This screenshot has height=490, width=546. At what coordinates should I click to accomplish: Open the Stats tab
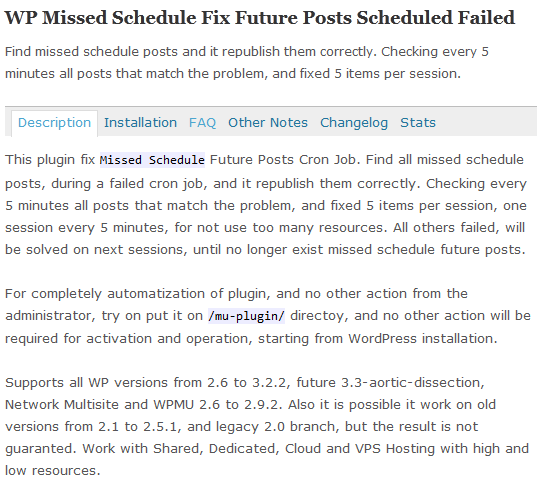pyautogui.click(x=418, y=123)
